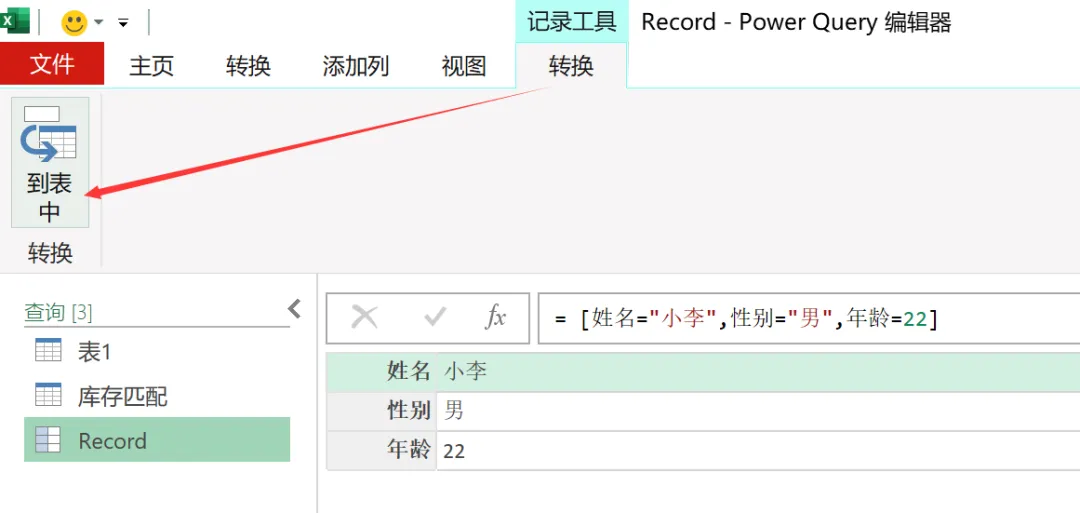Switch to the 添加列 ribbon tab
Image resolution: width=1080 pixels, height=513 pixels.
pyautogui.click(x=355, y=66)
